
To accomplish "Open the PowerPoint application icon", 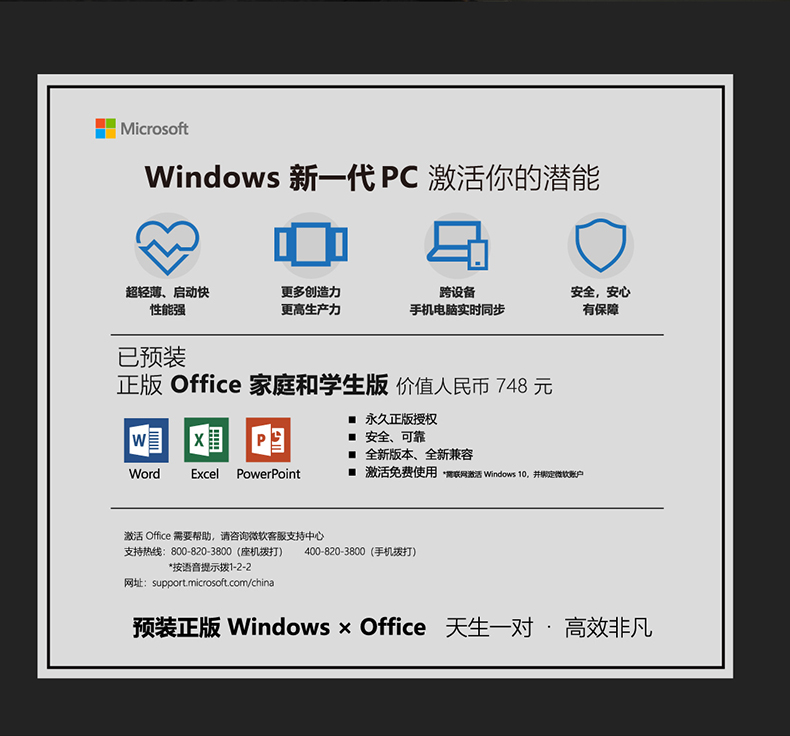I will [x=268, y=440].
